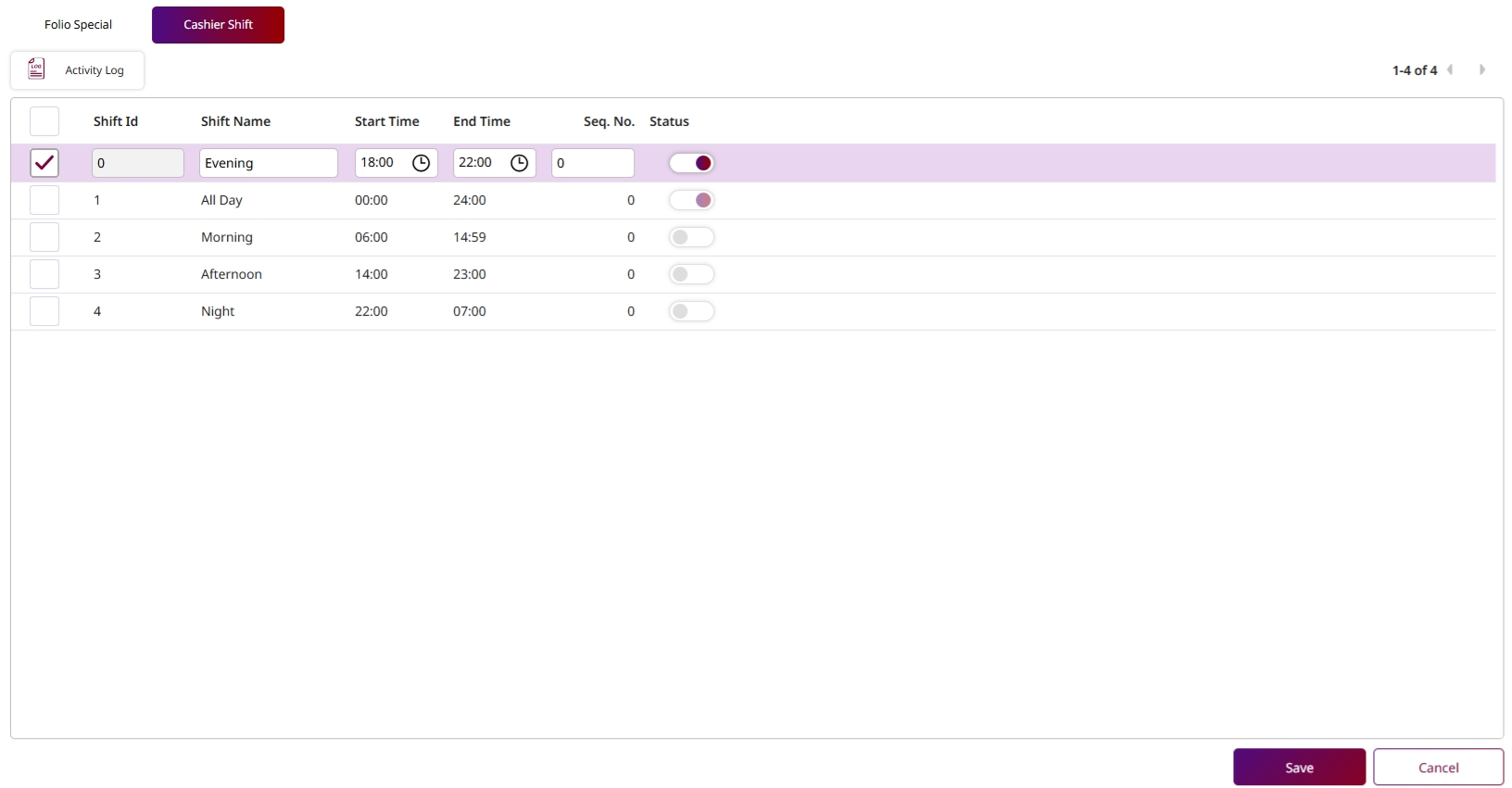The width and height of the screenshot is (1512, 788).
Task: Click the Cancel button
Action: pos(1438,767)
